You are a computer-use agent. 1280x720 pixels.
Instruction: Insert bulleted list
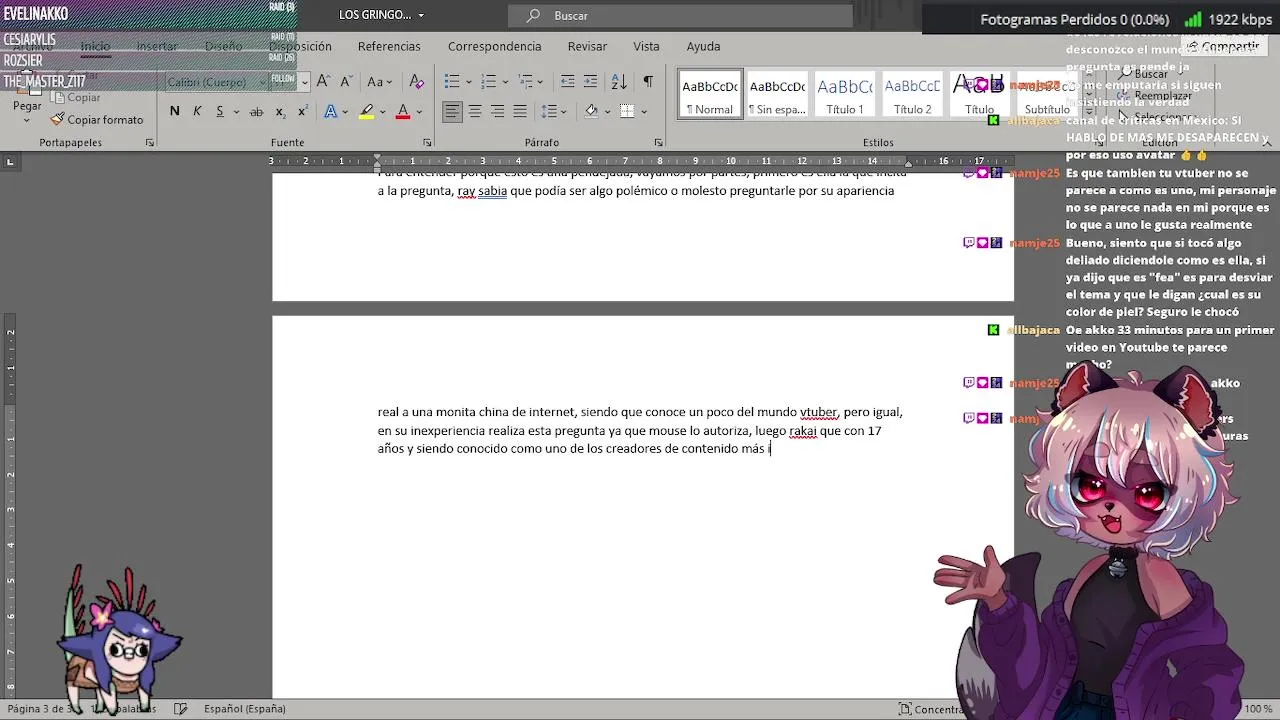452,81
